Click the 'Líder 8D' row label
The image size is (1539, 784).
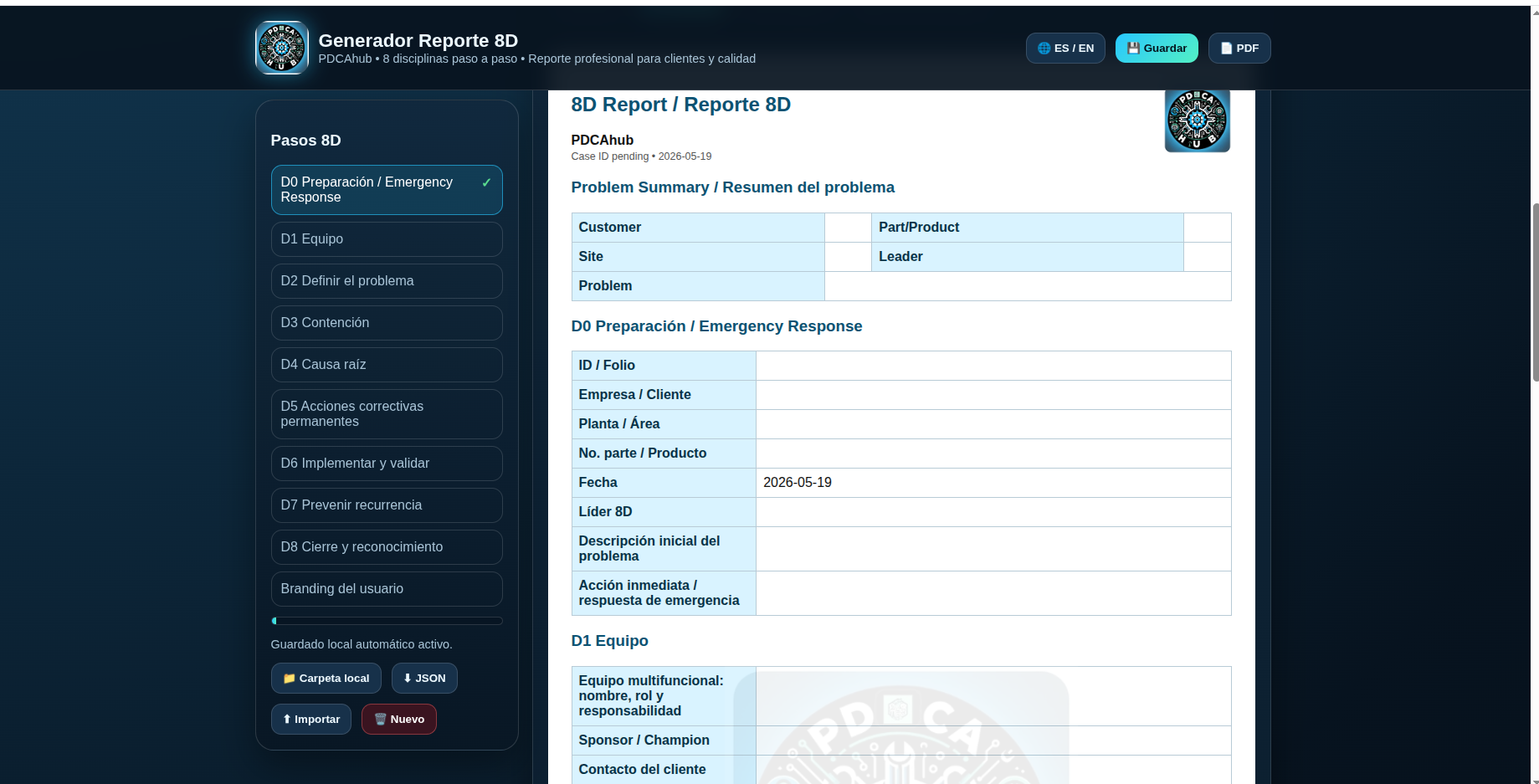click(x=605, y=512)
